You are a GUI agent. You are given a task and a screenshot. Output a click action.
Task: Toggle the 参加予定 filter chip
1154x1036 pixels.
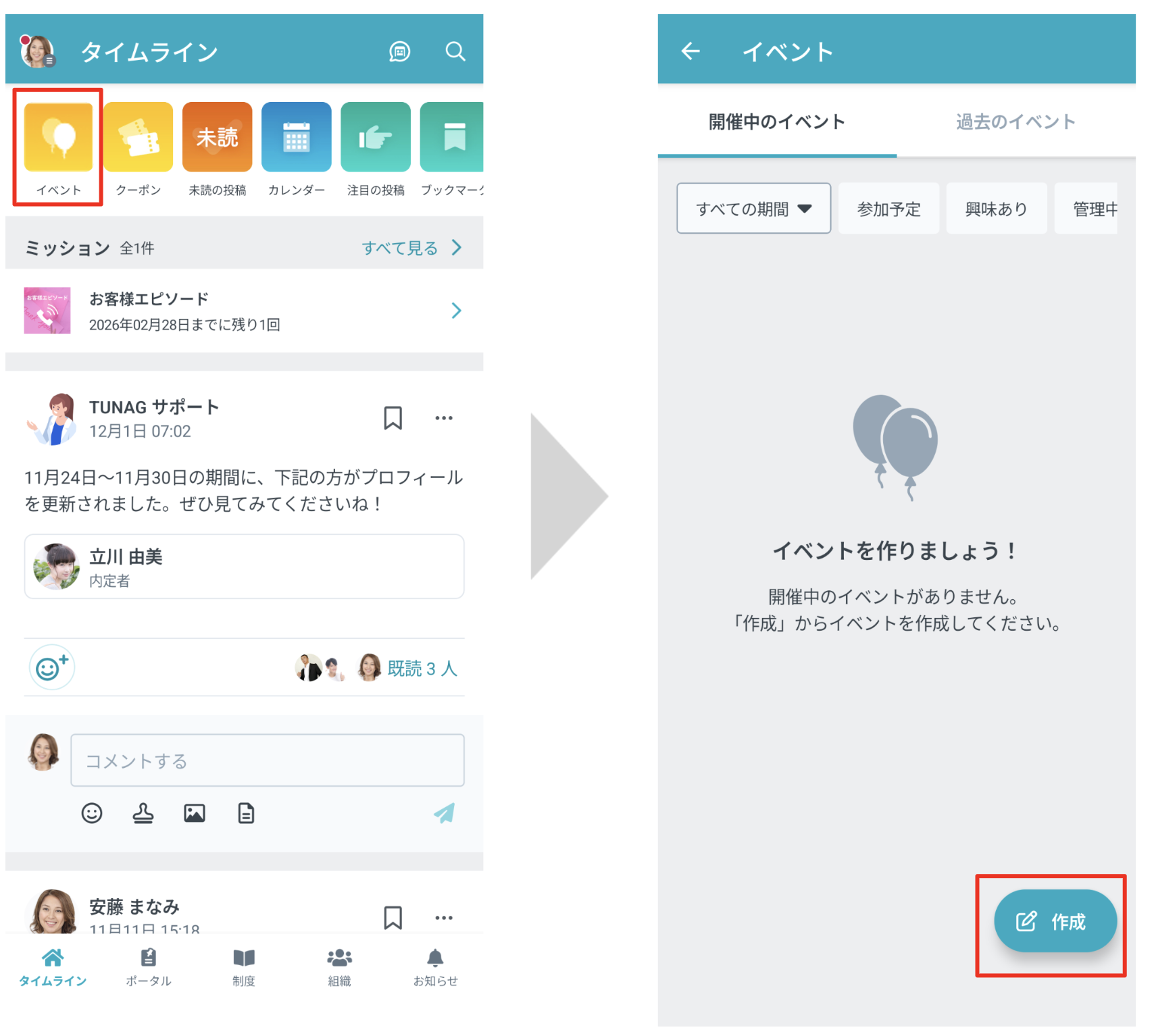coord(888,209)
